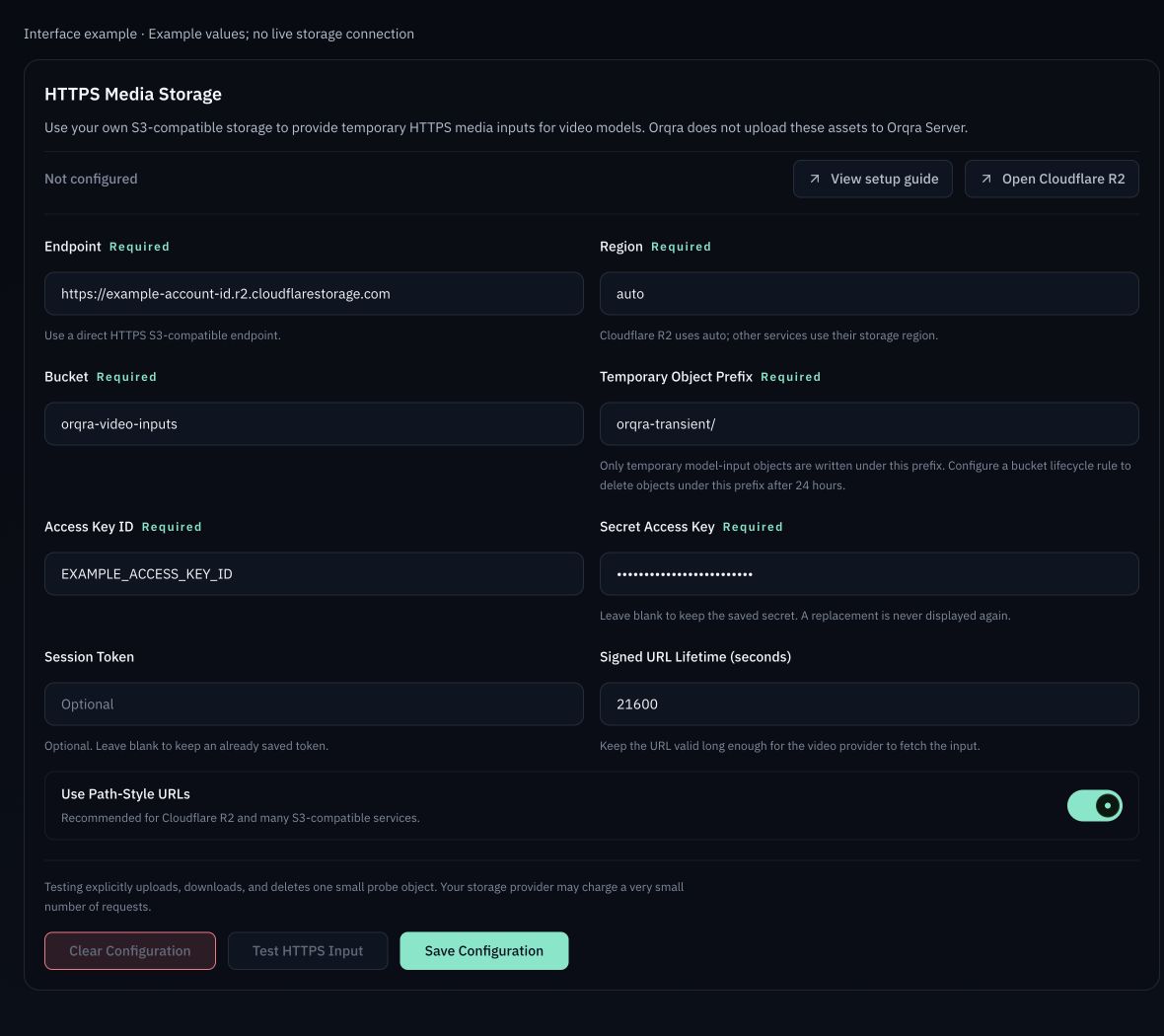Click the hint about Cloudflare R2 using auto
The height and width of the screenshot is (1036, 1164).
click(769, 335)
